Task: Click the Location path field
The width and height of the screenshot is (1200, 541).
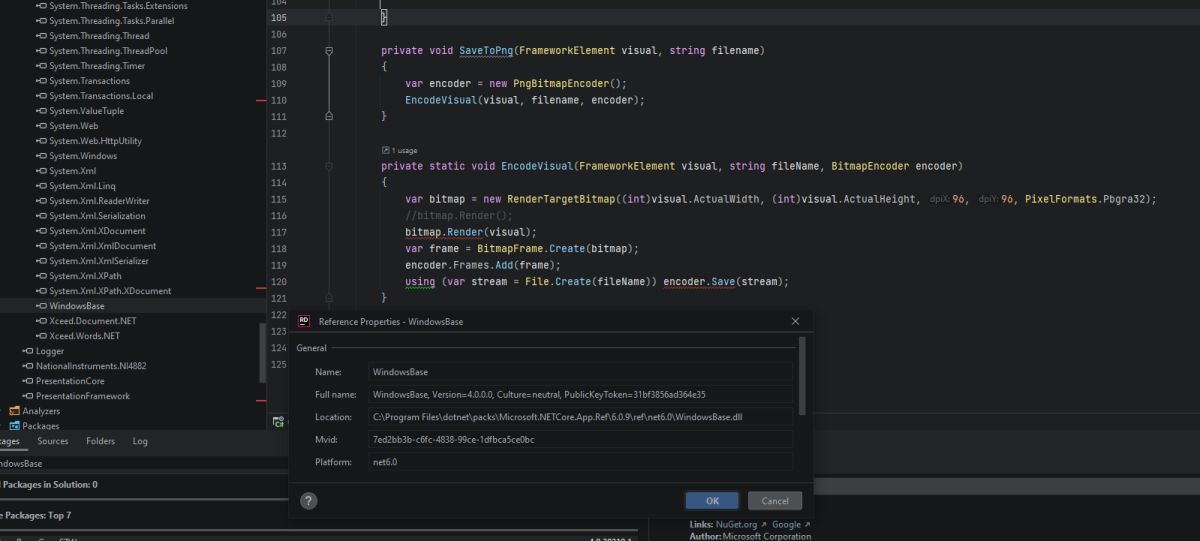Action: (x=580, y=417)
